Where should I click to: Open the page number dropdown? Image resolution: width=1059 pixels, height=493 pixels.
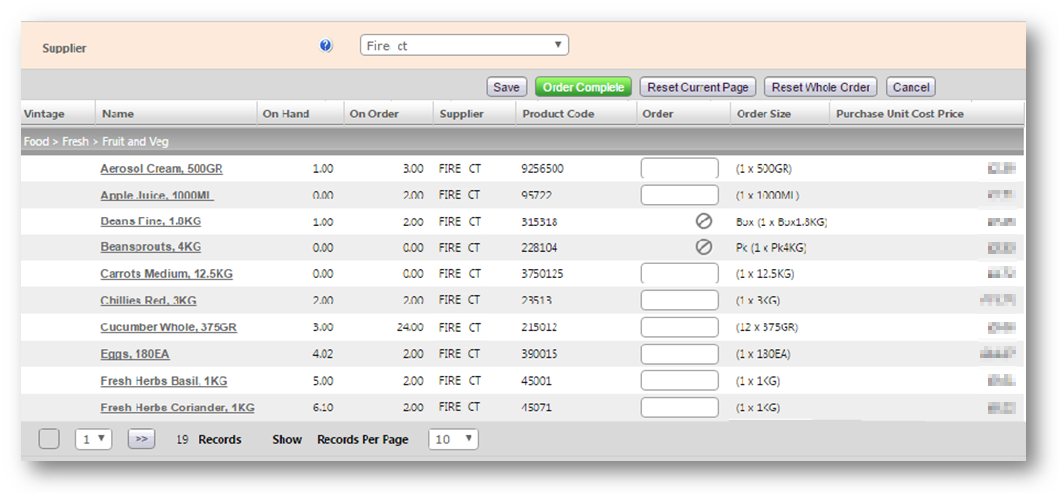point(93,439)
